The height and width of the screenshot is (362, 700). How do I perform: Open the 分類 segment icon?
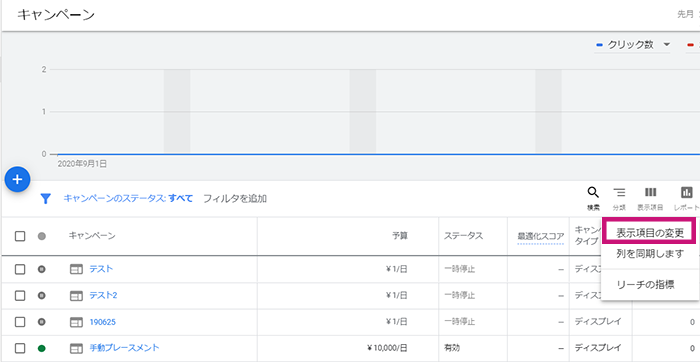pyautogui.click(x=619, y=193)
